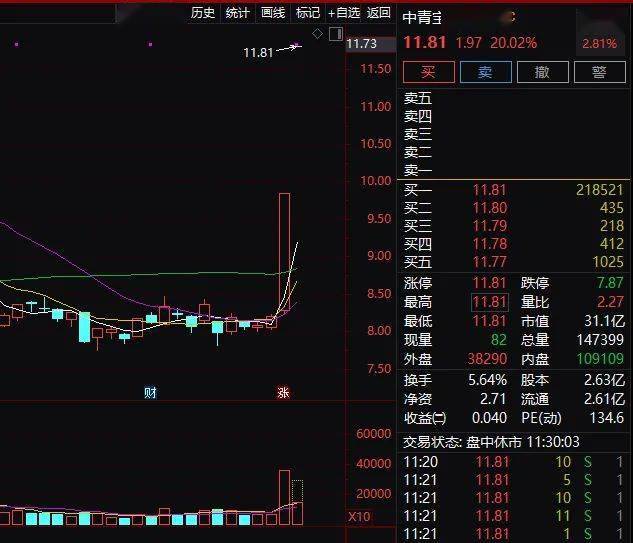633x543 pixels.
Task: Click the 警 alert button
Action: [599, 72]
